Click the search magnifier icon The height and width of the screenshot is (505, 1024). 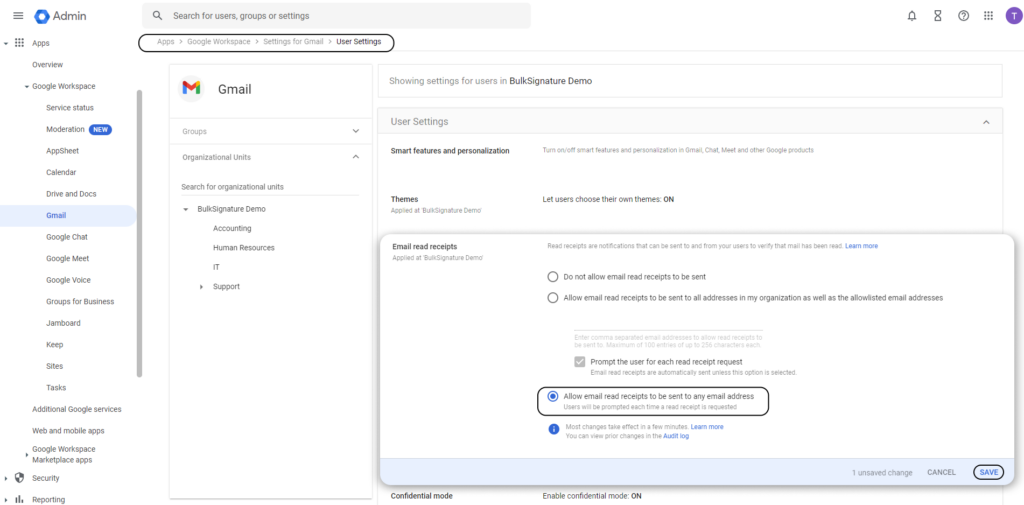[157, 16]
